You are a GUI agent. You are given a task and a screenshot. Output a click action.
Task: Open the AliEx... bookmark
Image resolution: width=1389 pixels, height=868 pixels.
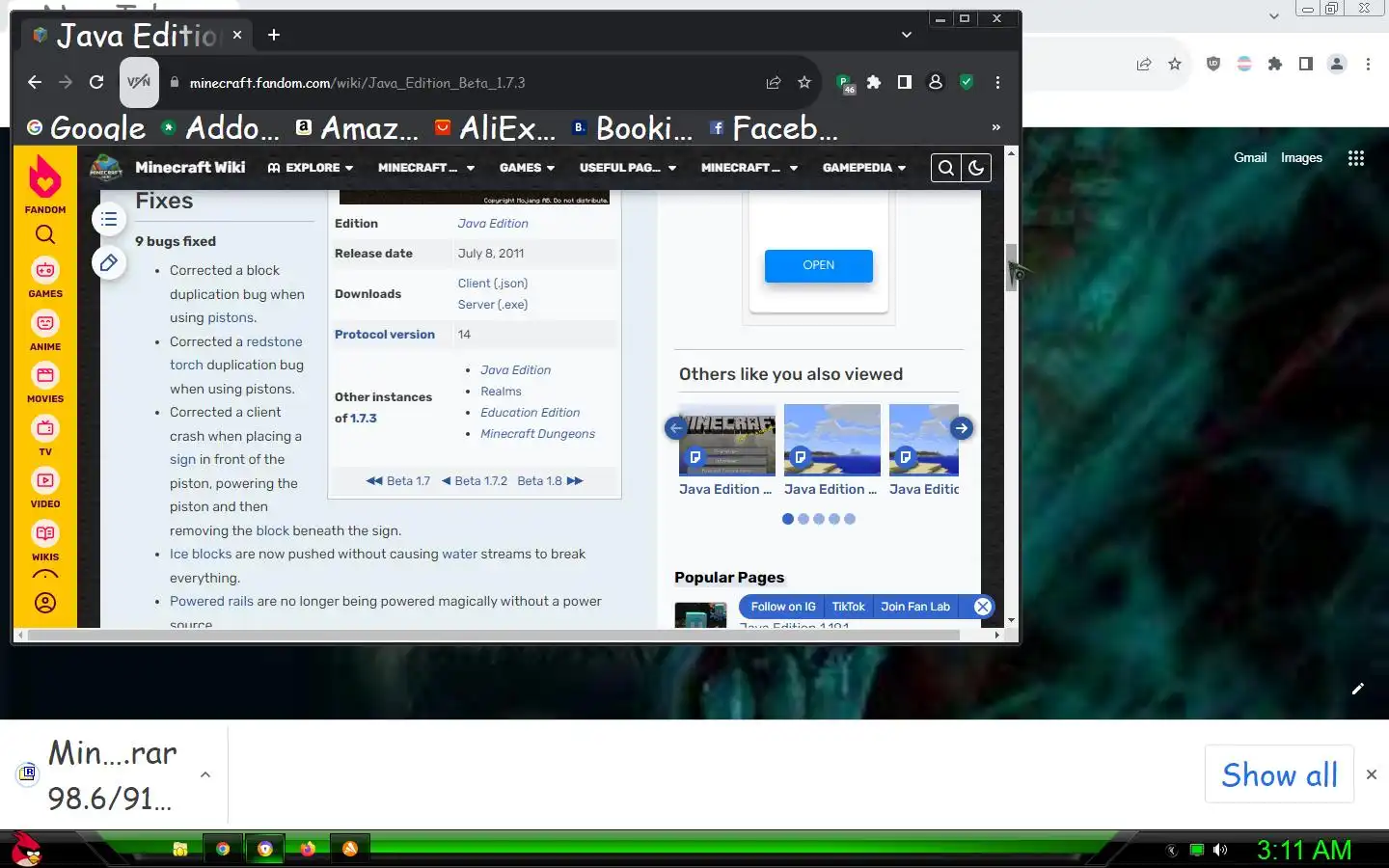point(495,127)
